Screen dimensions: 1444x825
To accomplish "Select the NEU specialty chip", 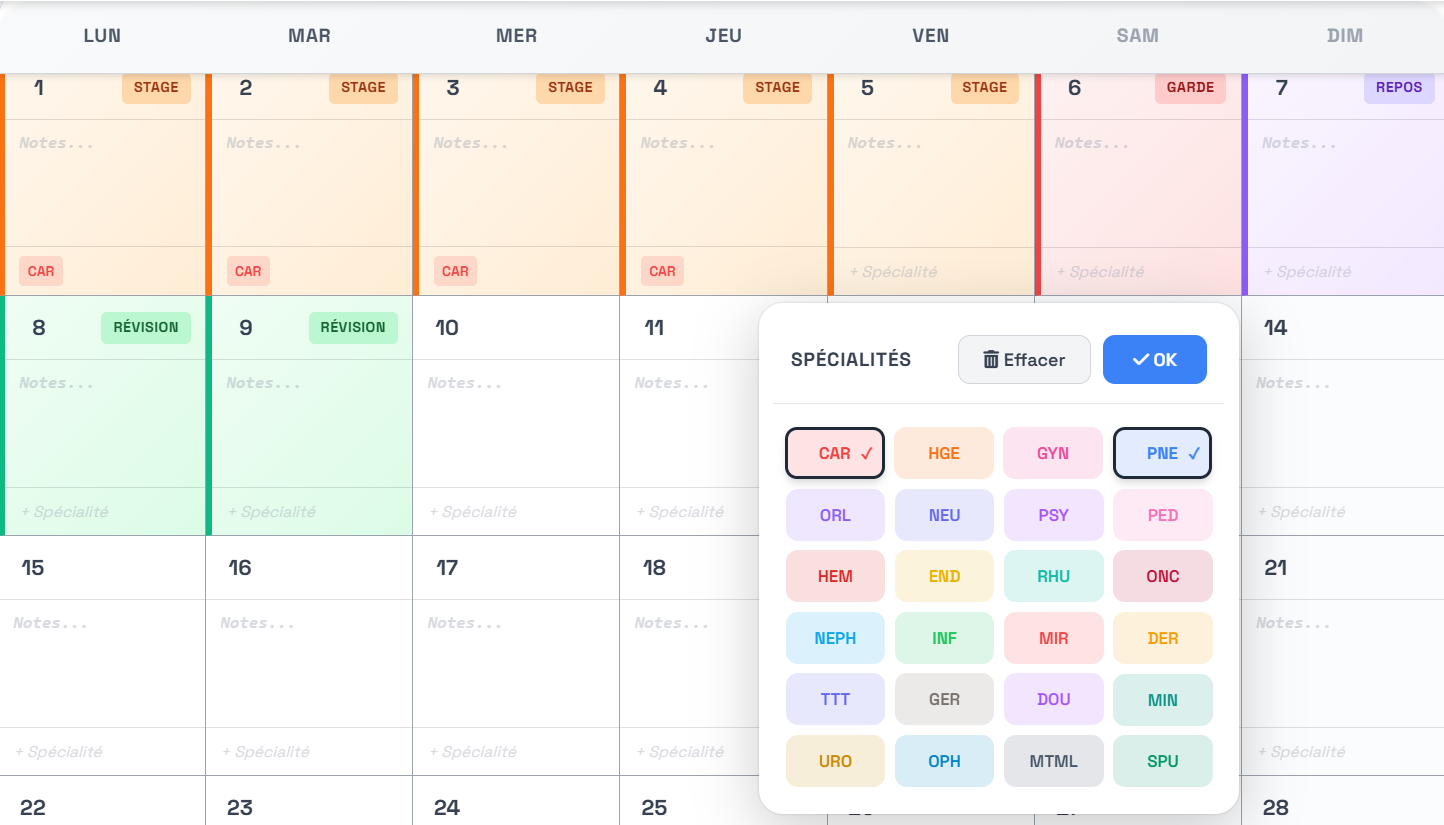I will pyautogui.click(x=944, y=514).
